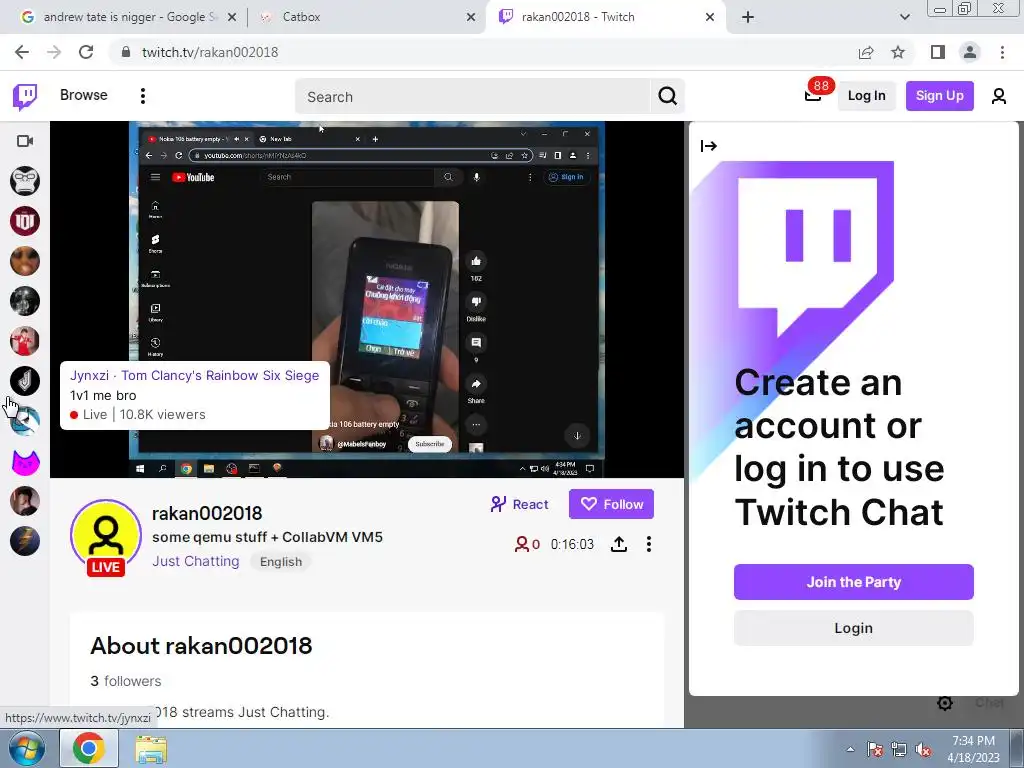Viewport: 1024px width, 768px height.
Task: Open the three-dot menu beside Browse
Action: point(142,96)
